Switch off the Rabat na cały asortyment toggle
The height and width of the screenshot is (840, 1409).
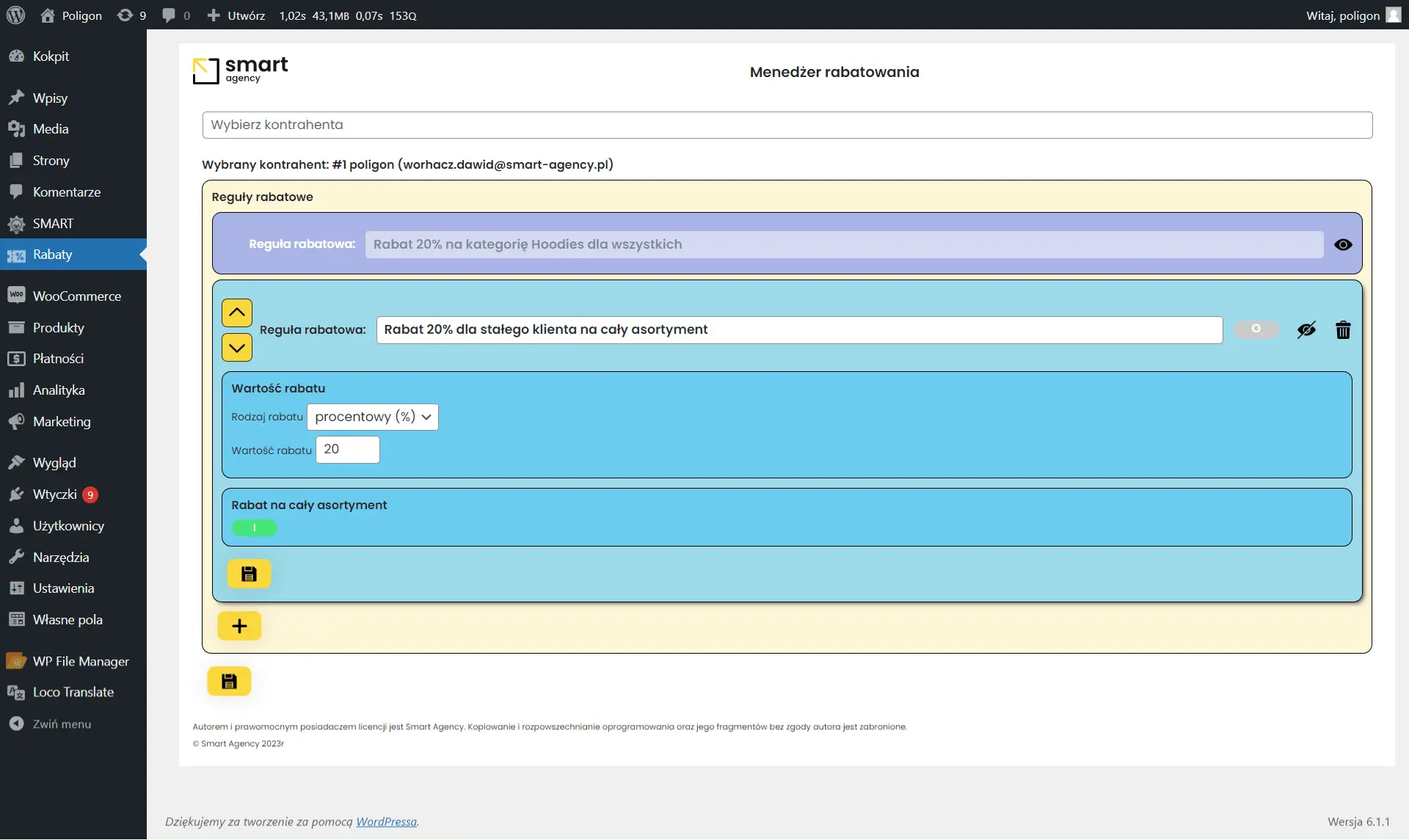[x=254, y=527]
